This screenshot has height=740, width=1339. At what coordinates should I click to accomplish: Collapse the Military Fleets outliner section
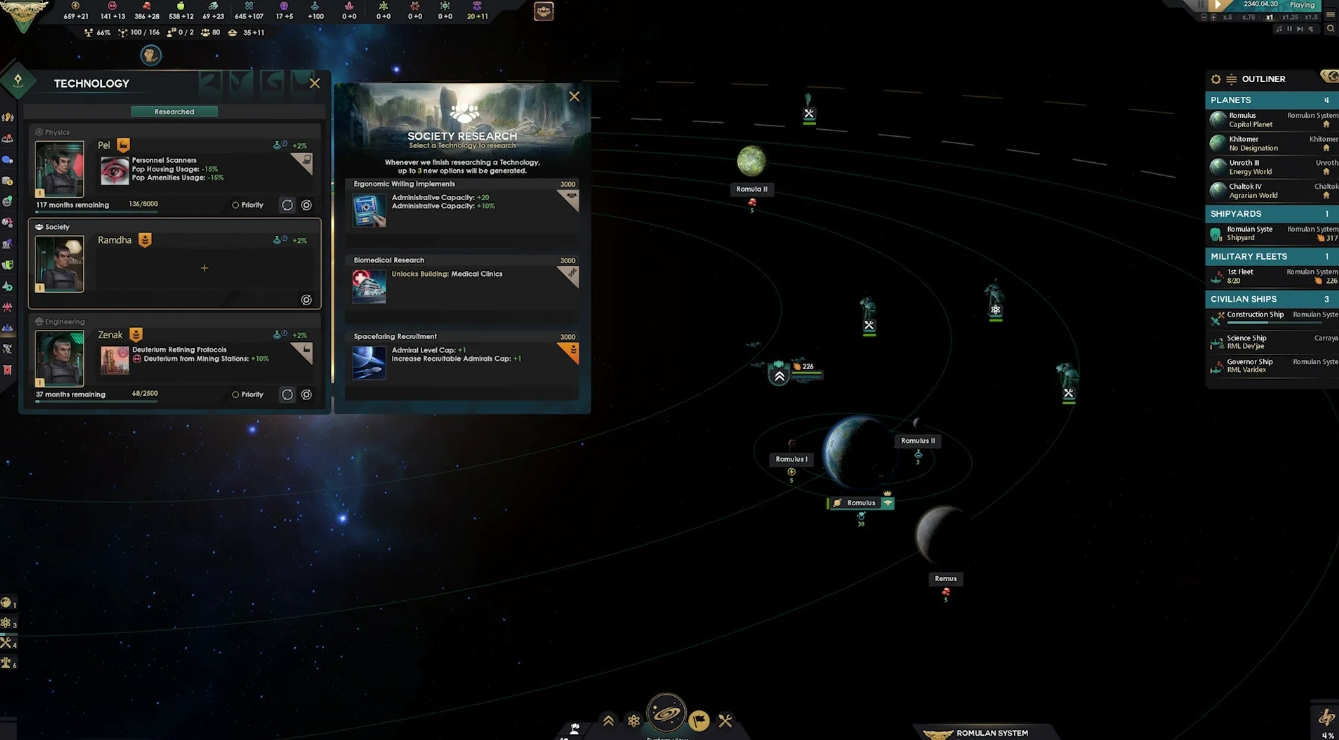1270,257
